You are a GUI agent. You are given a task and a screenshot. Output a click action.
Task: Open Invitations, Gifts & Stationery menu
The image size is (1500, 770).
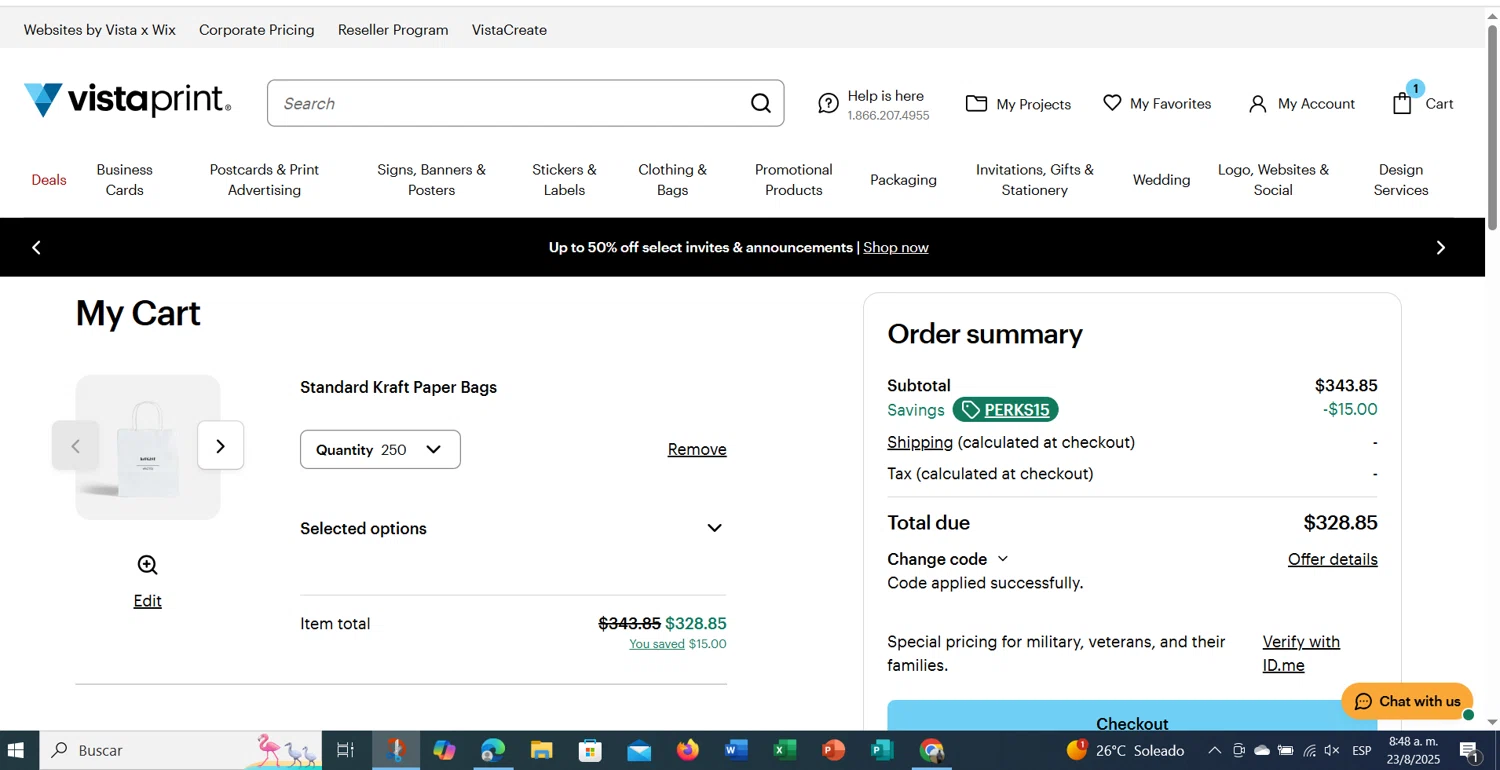pyautogui.click(x=1035, y=180)
